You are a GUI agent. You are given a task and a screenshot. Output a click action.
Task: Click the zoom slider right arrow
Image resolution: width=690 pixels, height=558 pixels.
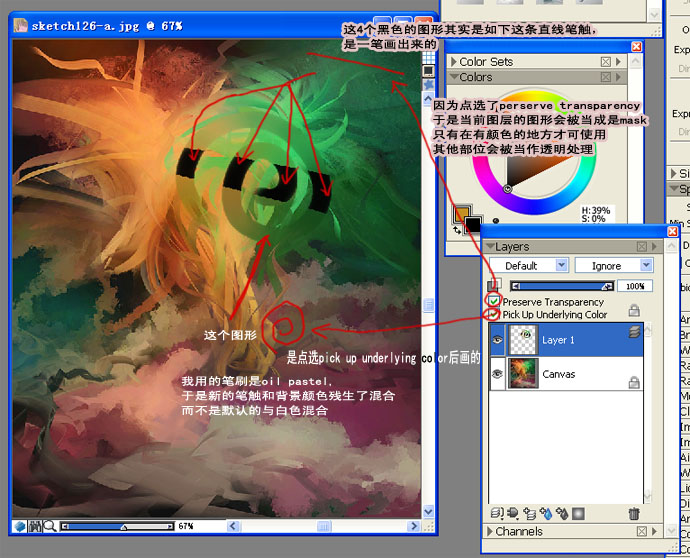(x=170, y=526)
